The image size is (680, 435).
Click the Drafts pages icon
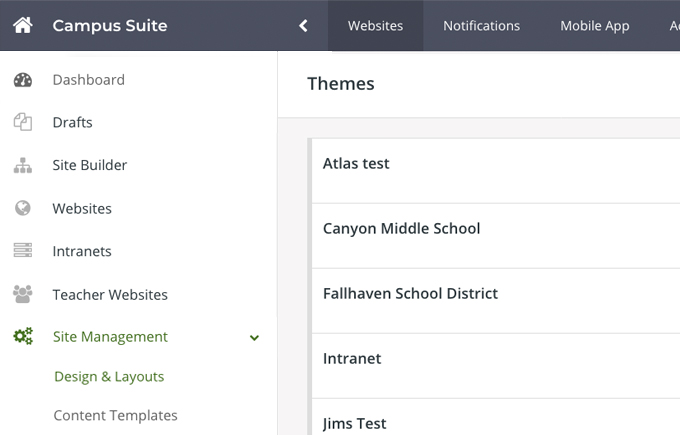(23, 122)
